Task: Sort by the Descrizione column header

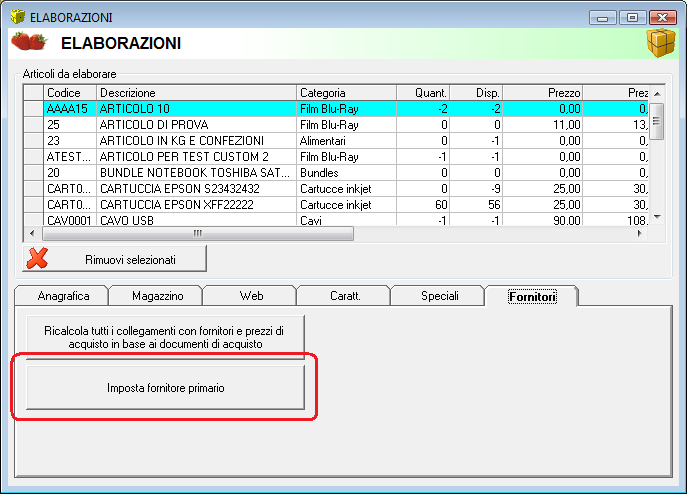Action: pos(196,93)
